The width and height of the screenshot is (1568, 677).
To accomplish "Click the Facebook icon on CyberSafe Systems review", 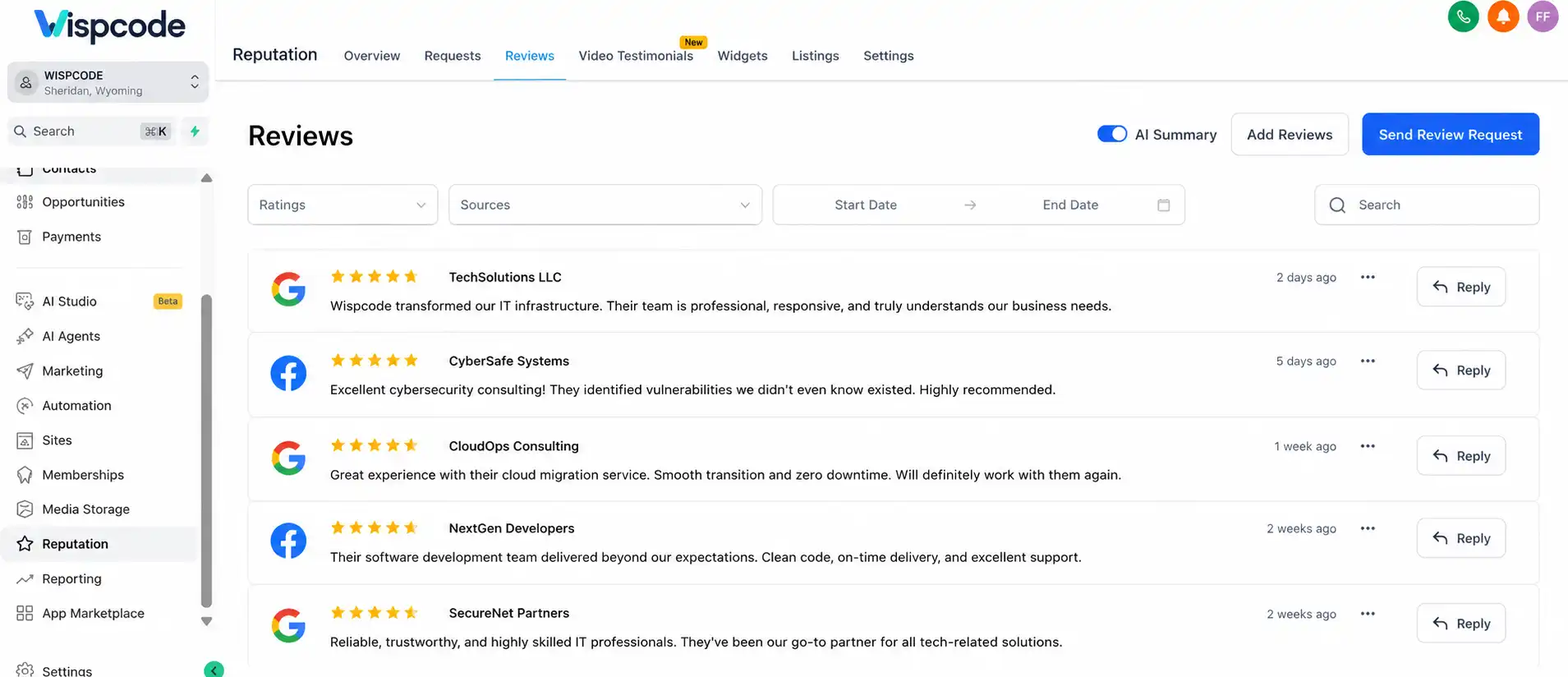I will point(288,373).
